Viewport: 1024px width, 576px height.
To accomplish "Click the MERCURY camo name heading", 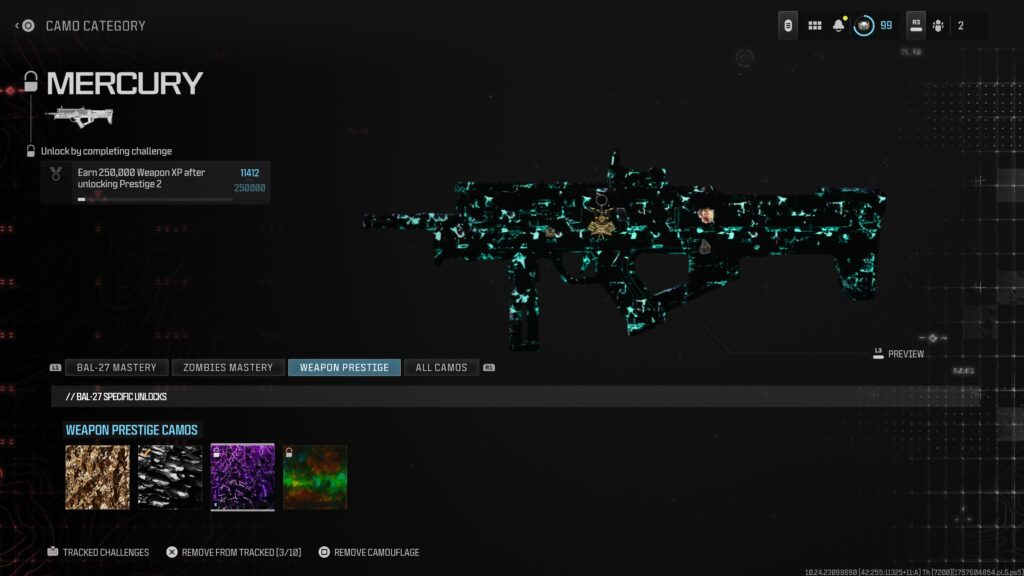I will [125, 83].
